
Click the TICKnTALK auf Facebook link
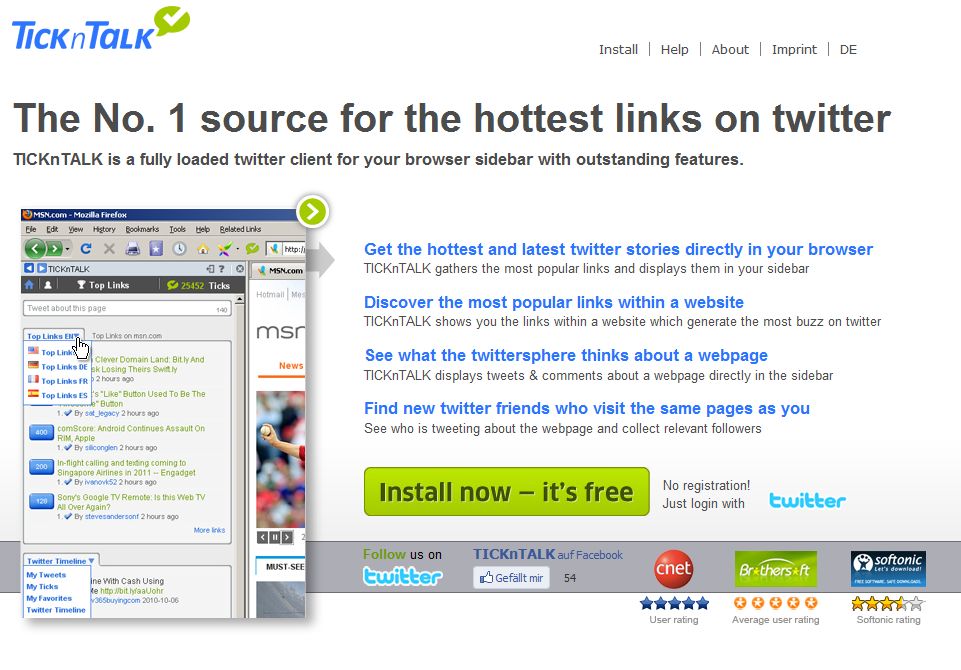548,554
